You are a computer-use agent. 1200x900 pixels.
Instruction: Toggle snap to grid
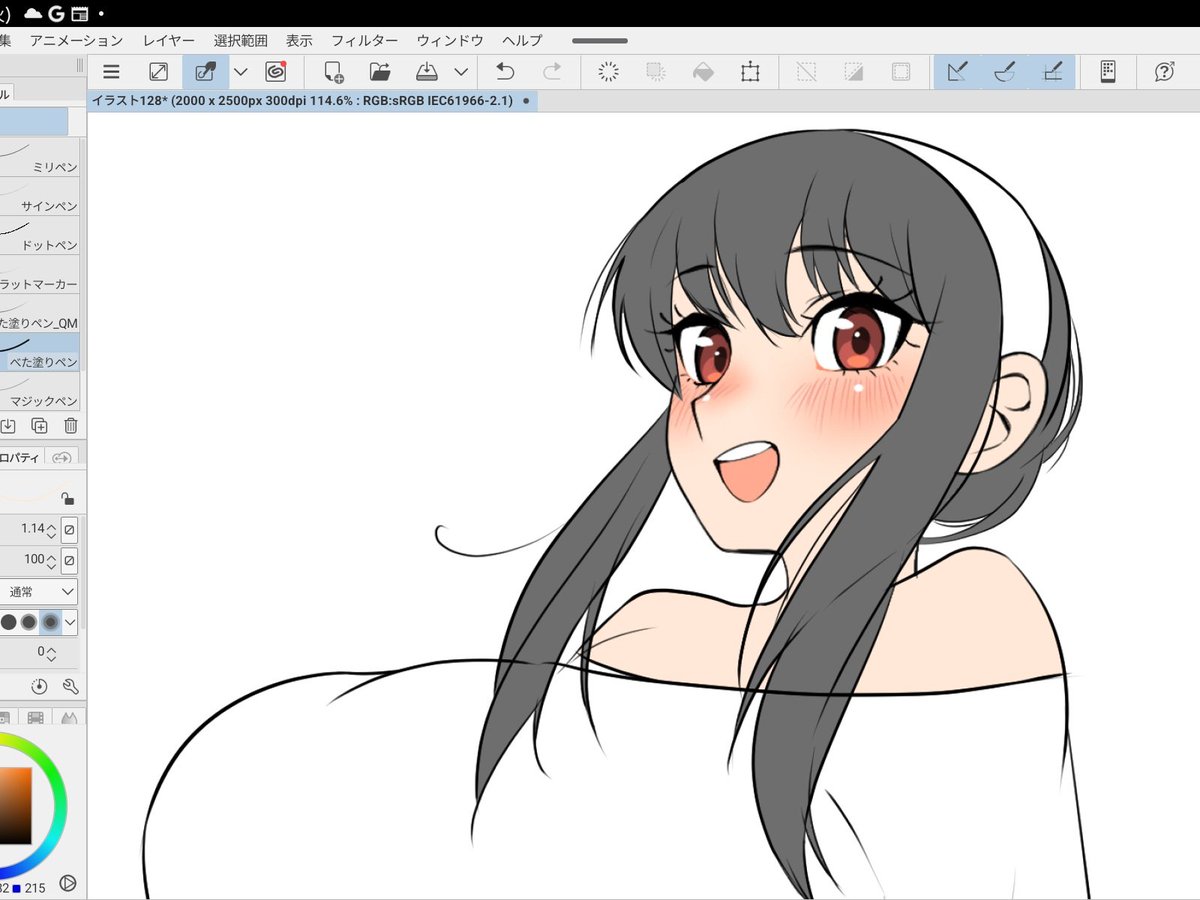click(1052, 72)
